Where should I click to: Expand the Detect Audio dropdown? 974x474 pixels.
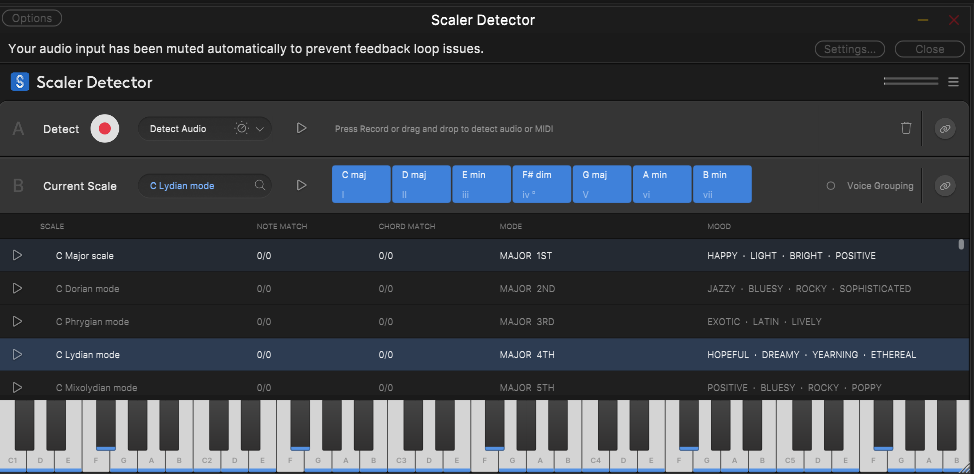coord(260,128)
